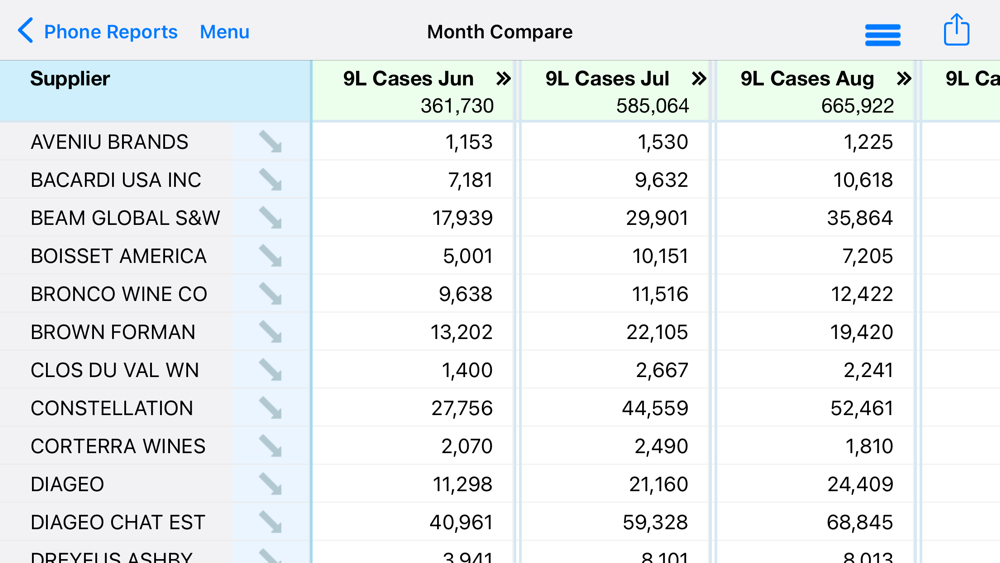Select the 10,151 cell for BOISSET AMERICA

[x=660, y=256]
